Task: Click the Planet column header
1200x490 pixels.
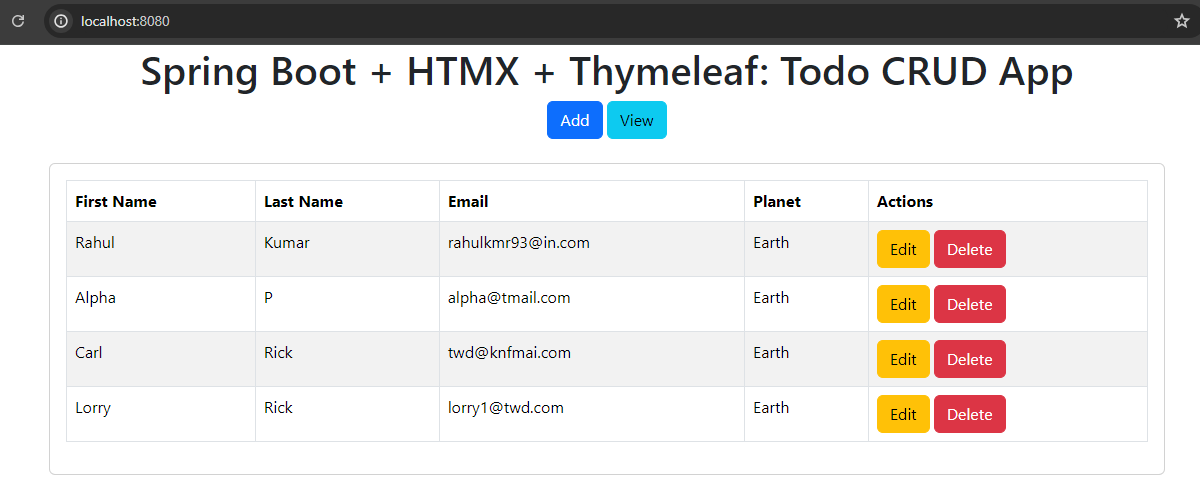Action: pos(777,201)
